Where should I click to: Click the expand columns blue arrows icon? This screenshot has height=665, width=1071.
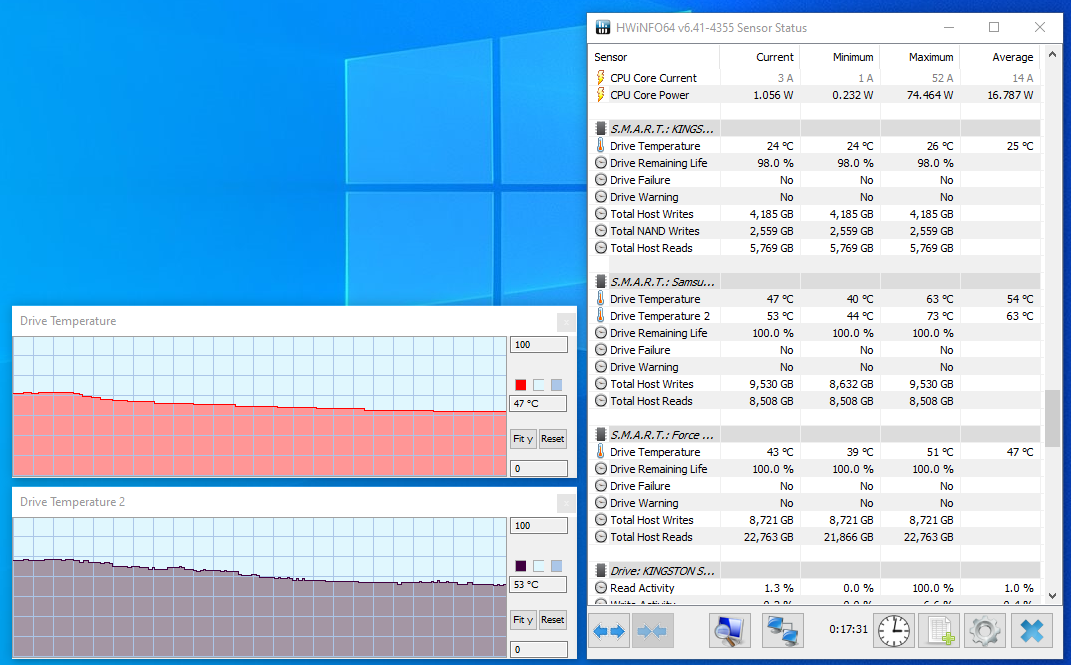tap(609, 631)
